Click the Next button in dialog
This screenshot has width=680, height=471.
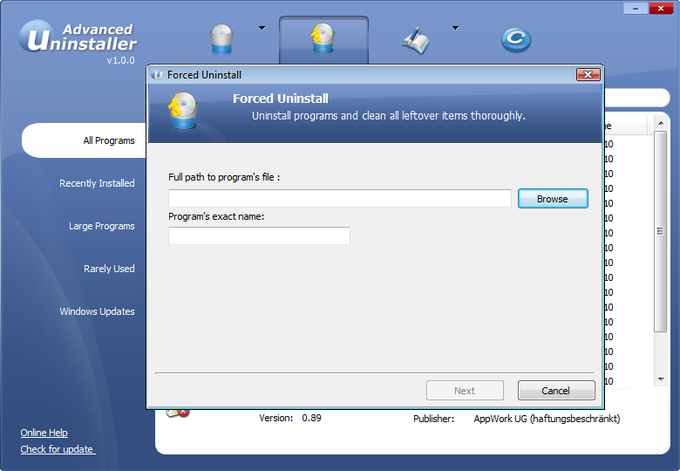pos(464,390)
